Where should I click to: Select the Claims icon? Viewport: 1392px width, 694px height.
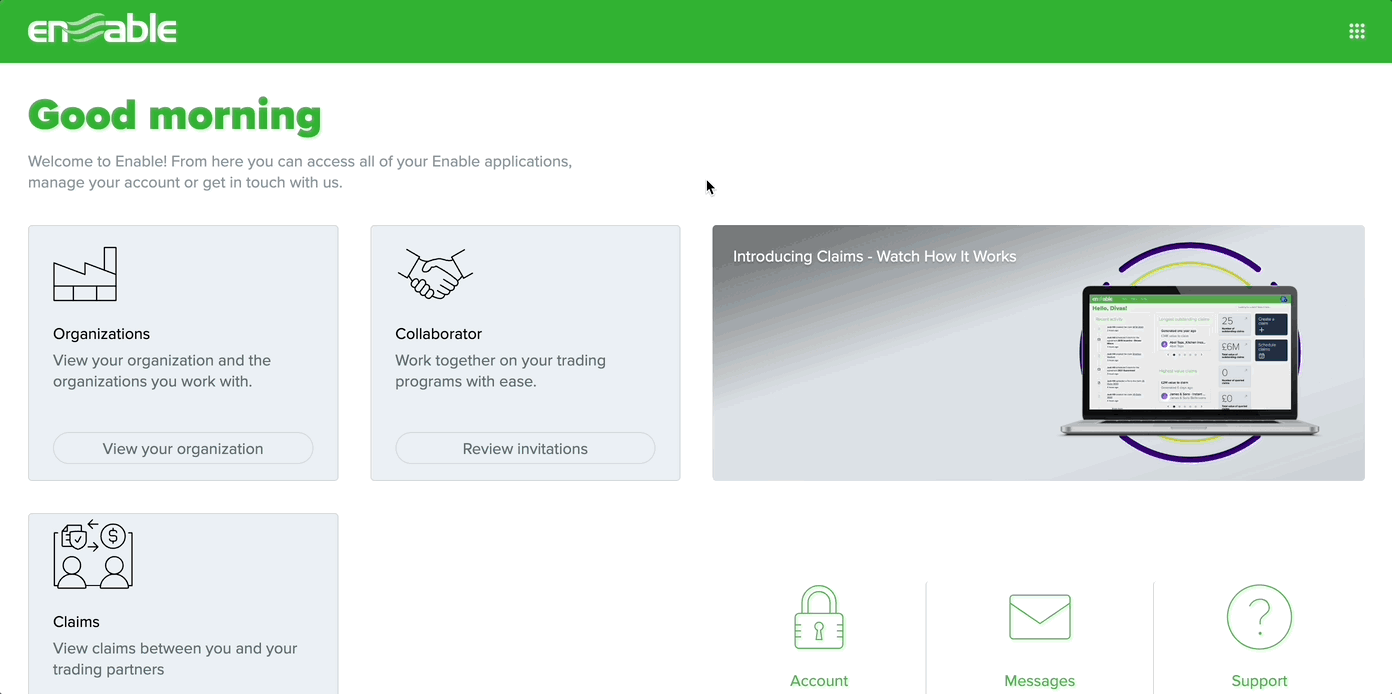click(x=92, y=552)
